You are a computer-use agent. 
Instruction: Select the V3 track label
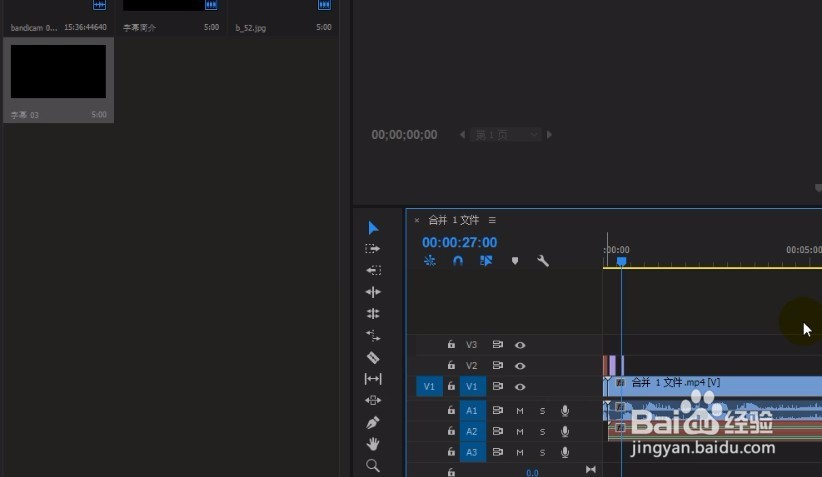(x=471, y=344)
